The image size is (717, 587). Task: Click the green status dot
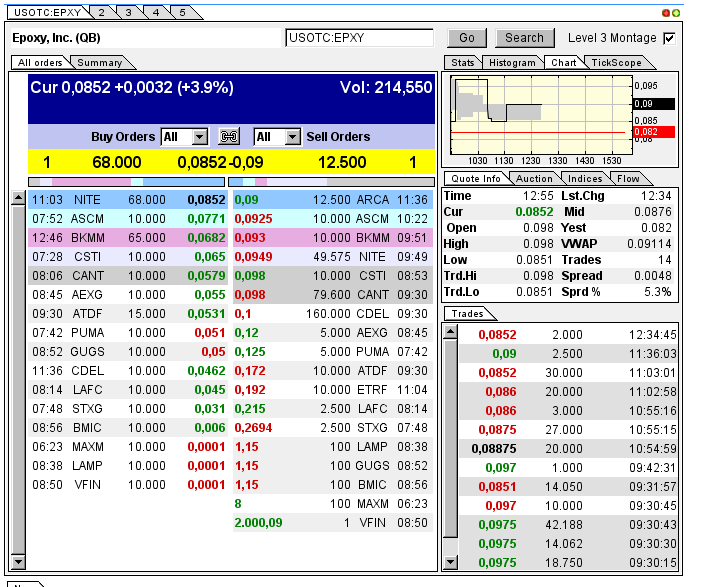click(675, 13)
